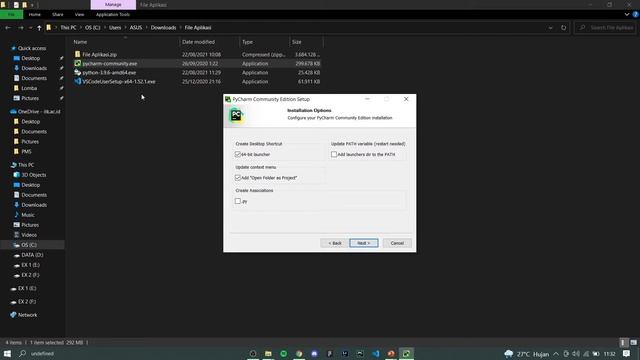
Task: Switch to the Home ribbon tab
Action: coord(35,14)
